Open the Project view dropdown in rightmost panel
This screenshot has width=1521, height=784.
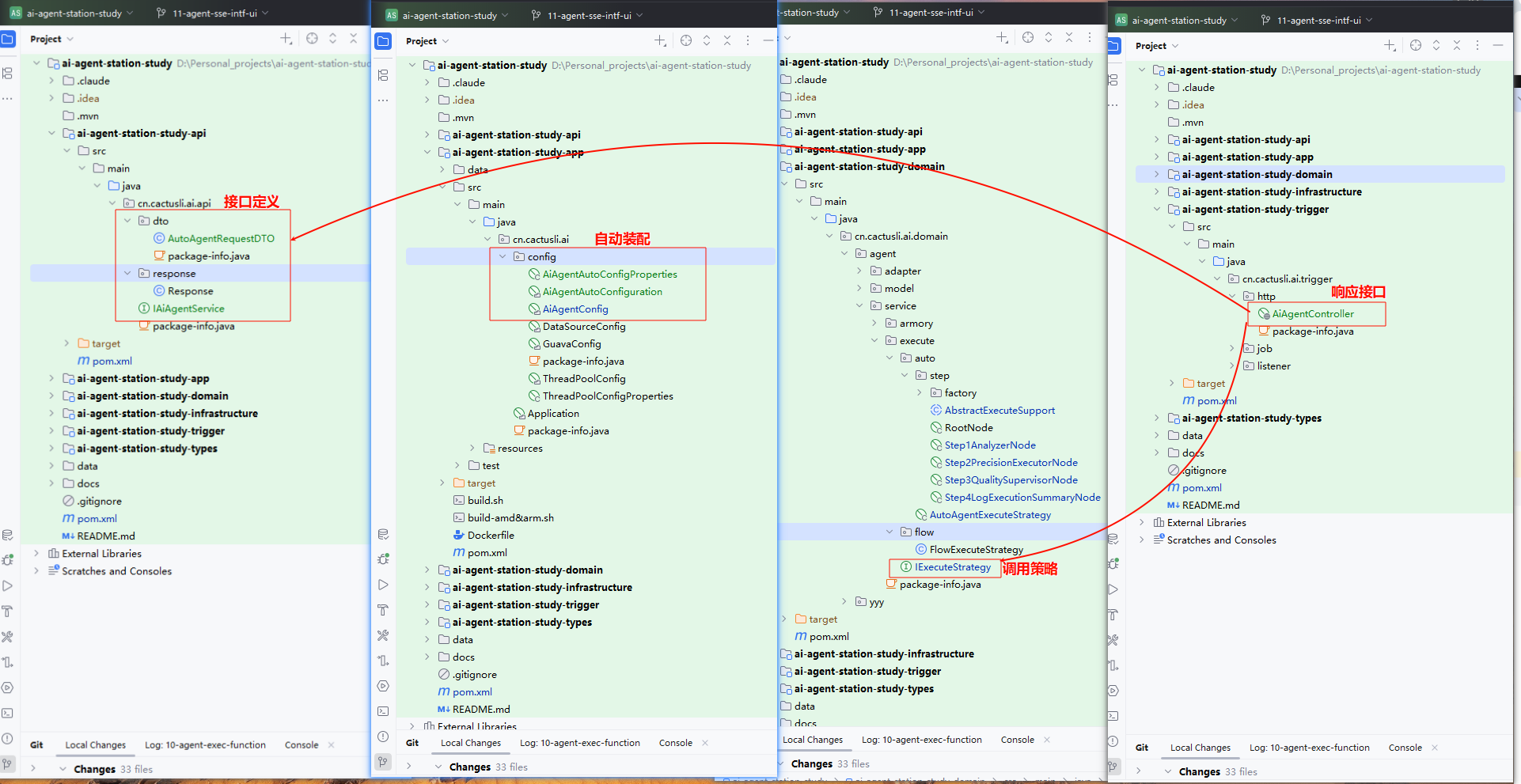pyautogui.click(x=1156, y=46)
